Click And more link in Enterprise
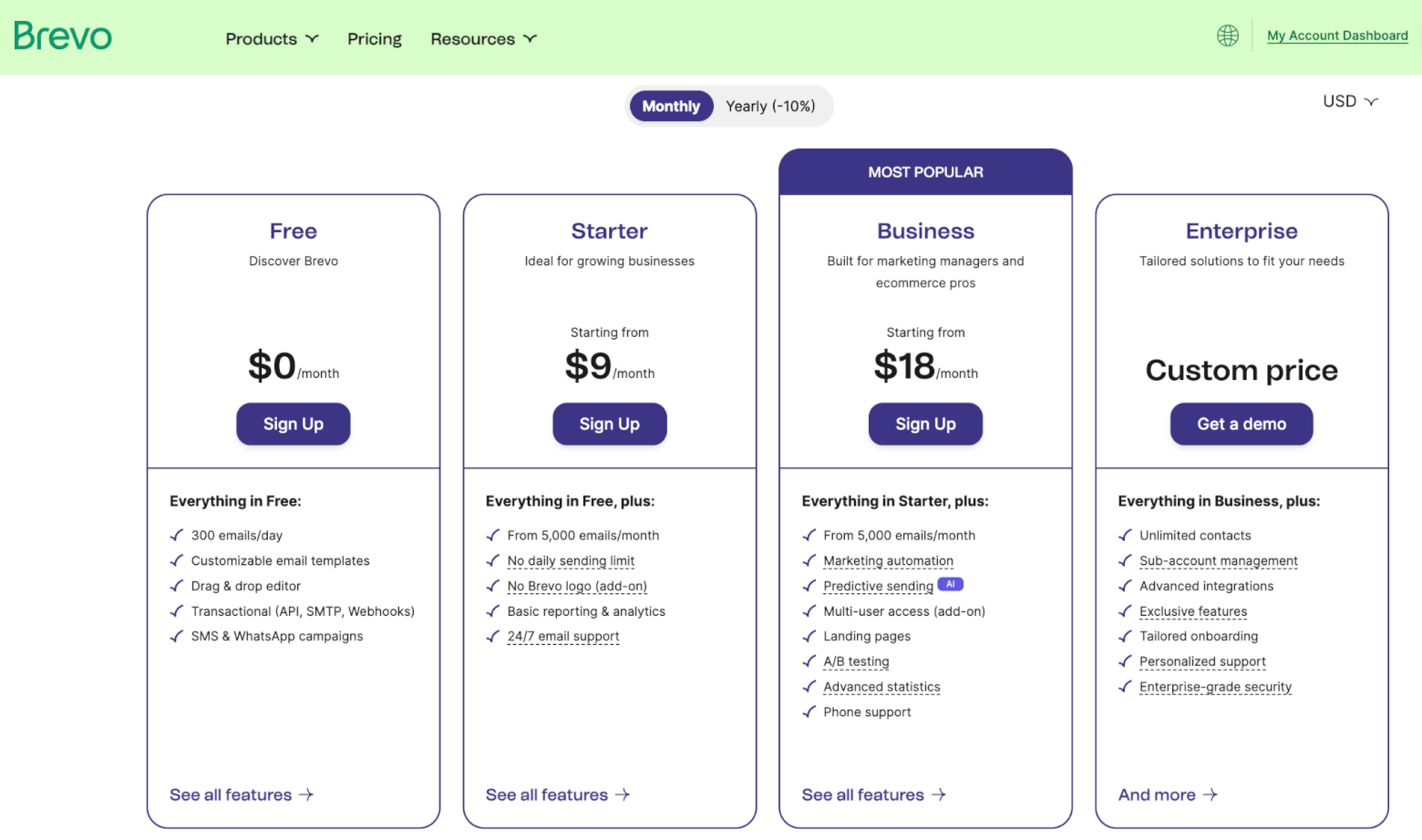 1168,794
